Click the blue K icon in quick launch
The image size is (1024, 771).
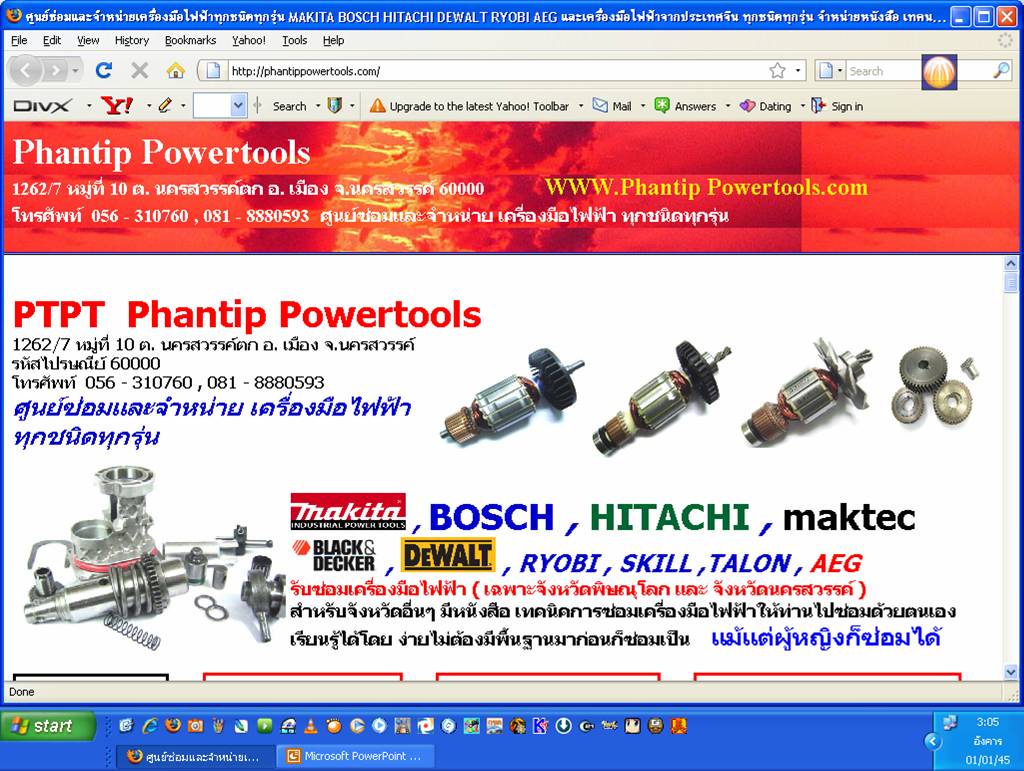click(540, 725)
